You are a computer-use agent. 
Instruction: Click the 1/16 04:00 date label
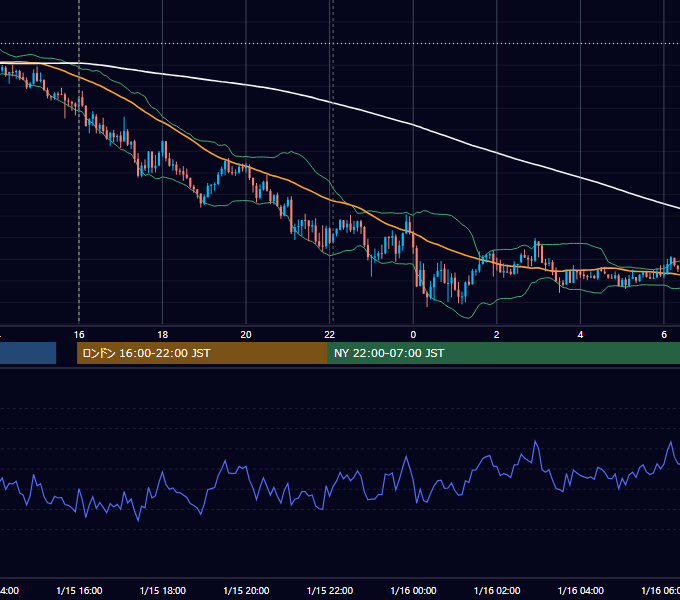point(581,590)
